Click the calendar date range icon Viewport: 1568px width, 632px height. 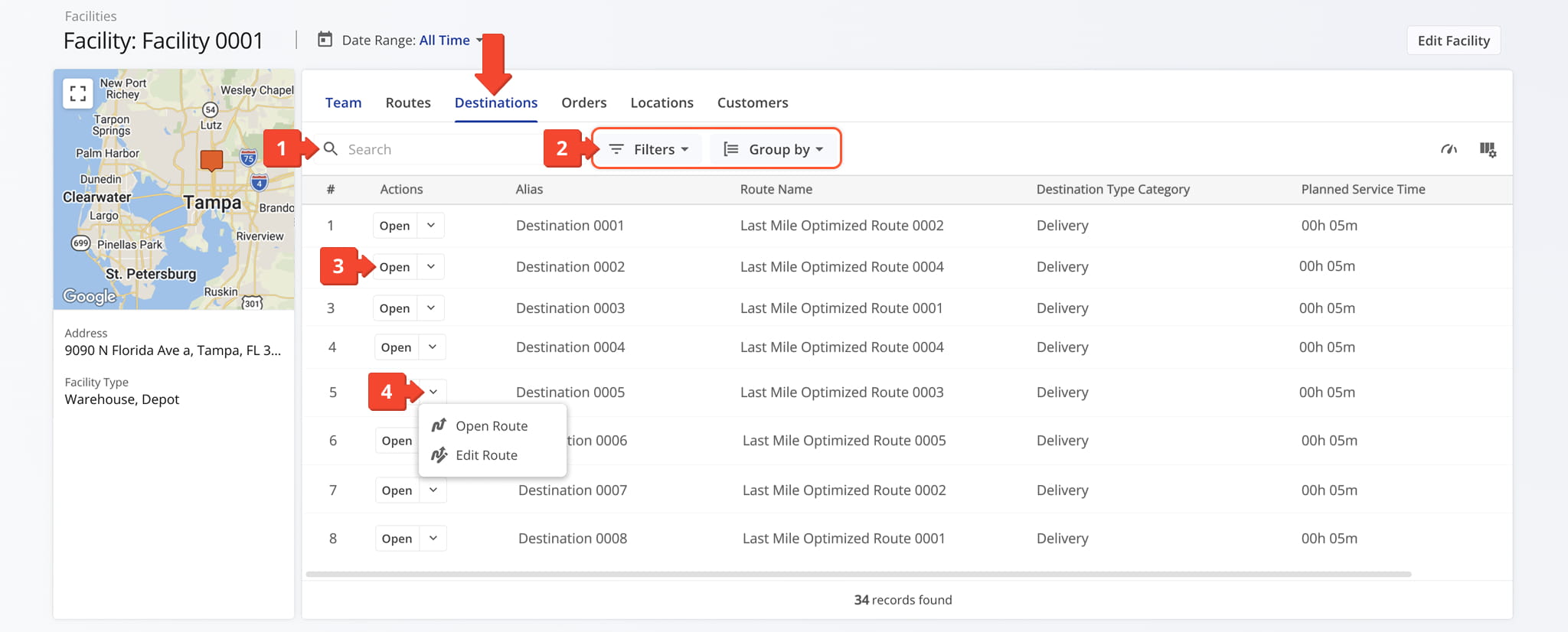325,40
